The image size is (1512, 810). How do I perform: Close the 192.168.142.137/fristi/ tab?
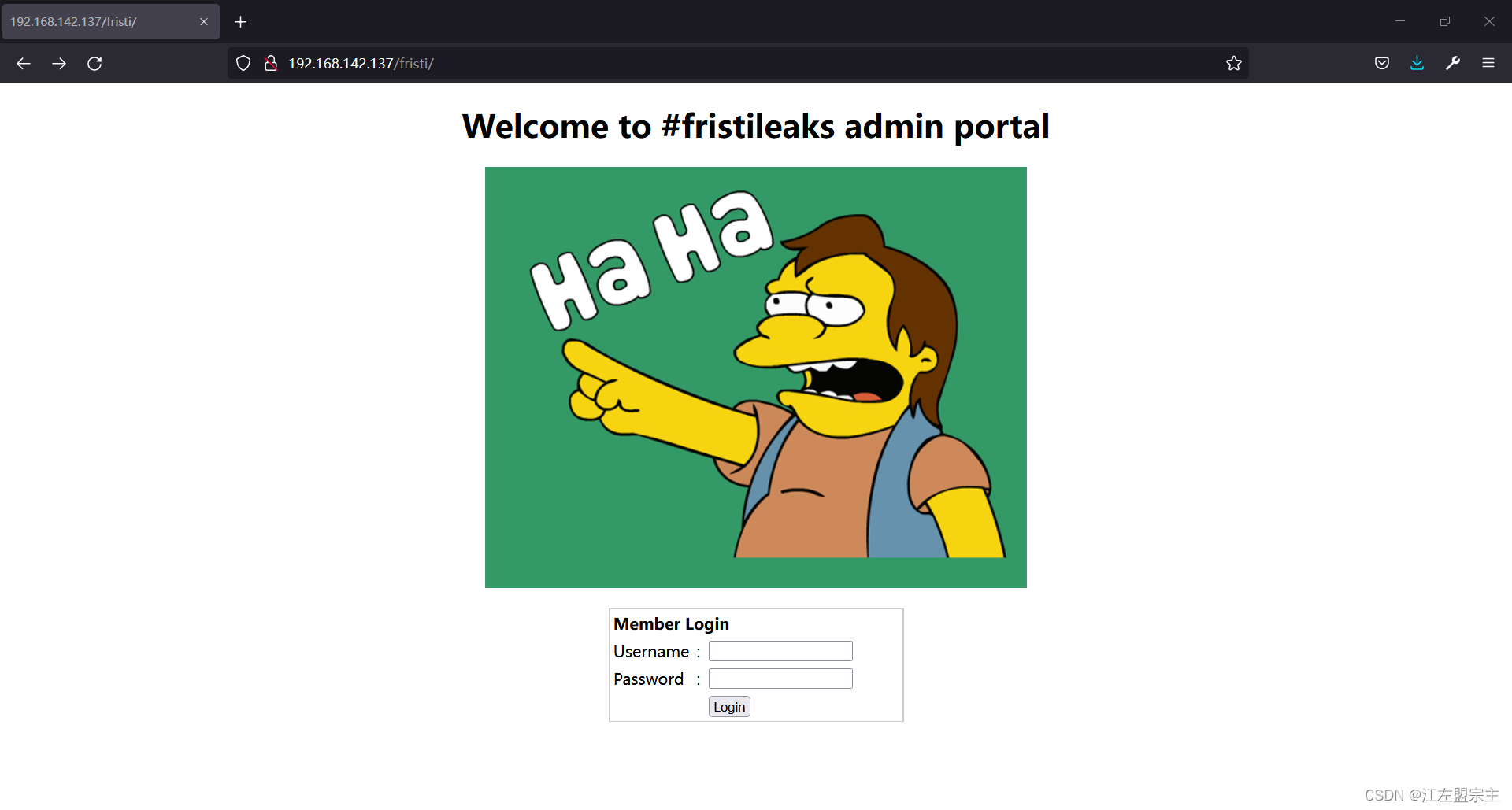(x=204, y=22)
